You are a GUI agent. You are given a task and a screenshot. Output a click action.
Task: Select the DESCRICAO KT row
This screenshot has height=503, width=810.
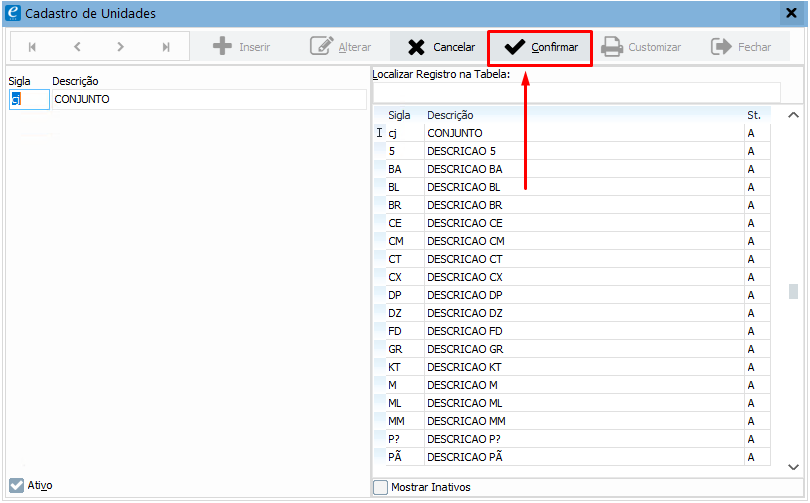465,367
